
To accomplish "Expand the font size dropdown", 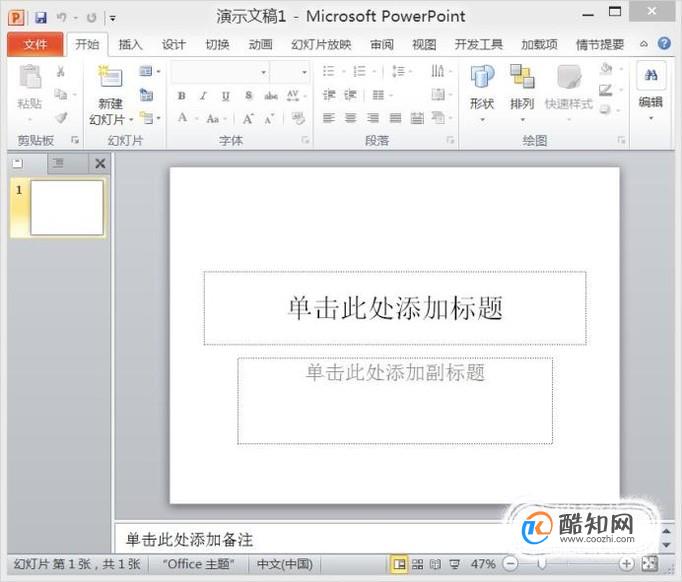I will 304,72.
